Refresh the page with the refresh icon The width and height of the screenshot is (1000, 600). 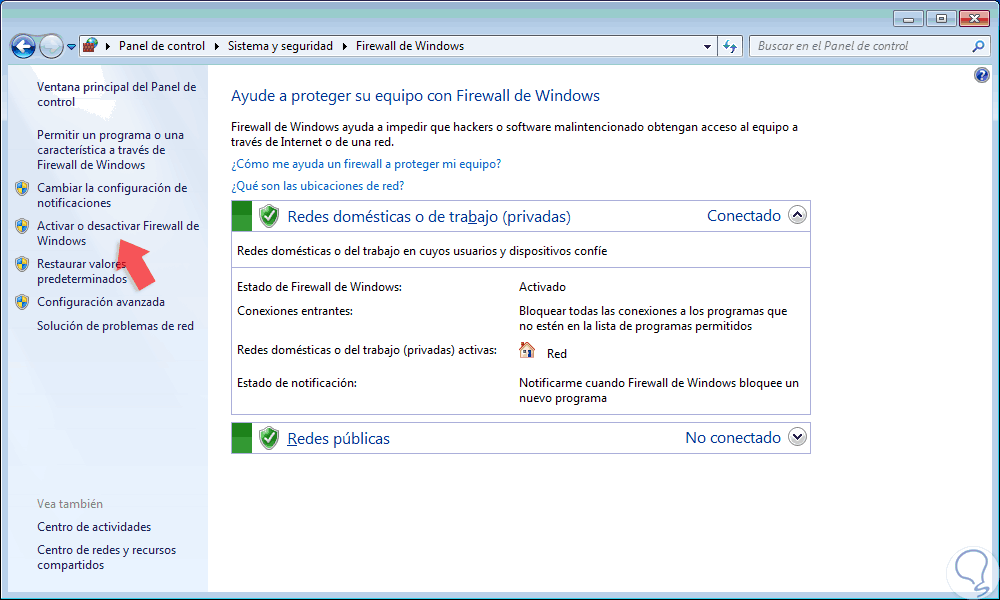[x=730, y=46]
